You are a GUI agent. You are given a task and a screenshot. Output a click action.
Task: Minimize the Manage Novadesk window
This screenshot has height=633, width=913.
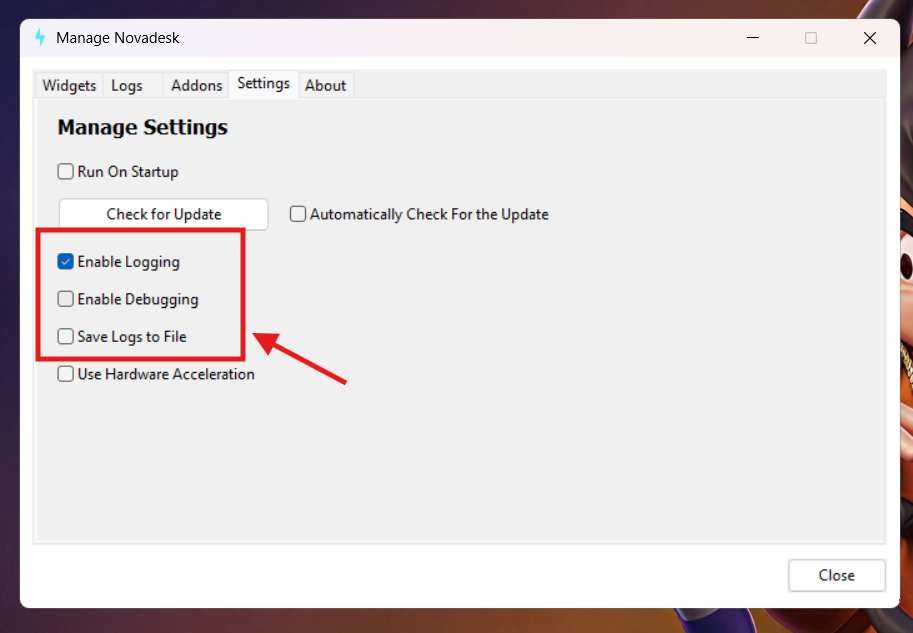tap(753, 38)
